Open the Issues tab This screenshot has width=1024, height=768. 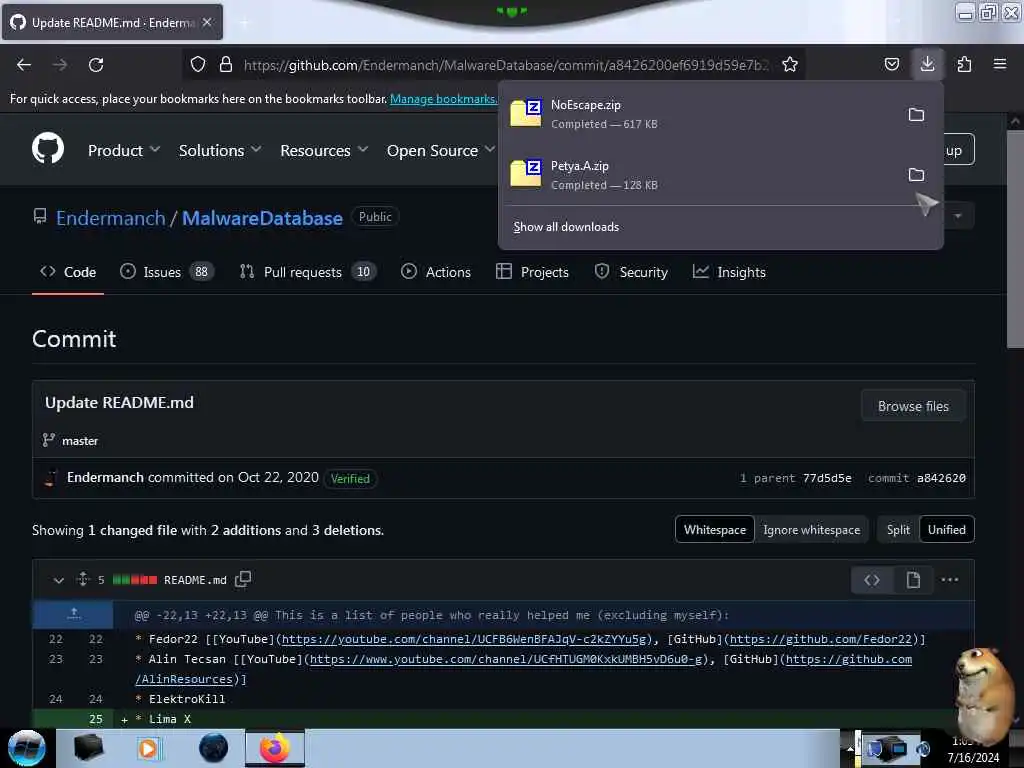click(167, 272)
